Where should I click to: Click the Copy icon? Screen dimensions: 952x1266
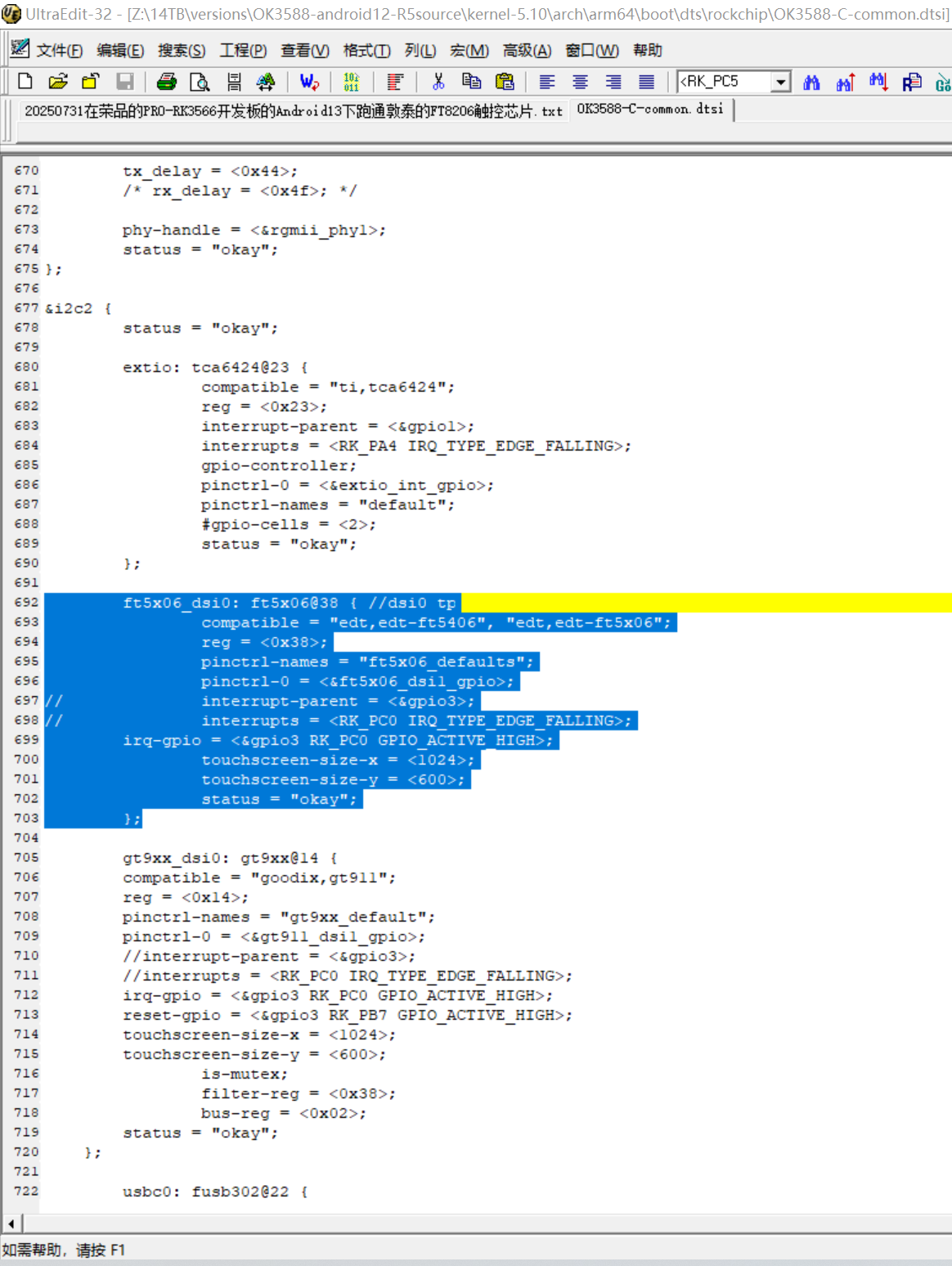click(471, 81)
